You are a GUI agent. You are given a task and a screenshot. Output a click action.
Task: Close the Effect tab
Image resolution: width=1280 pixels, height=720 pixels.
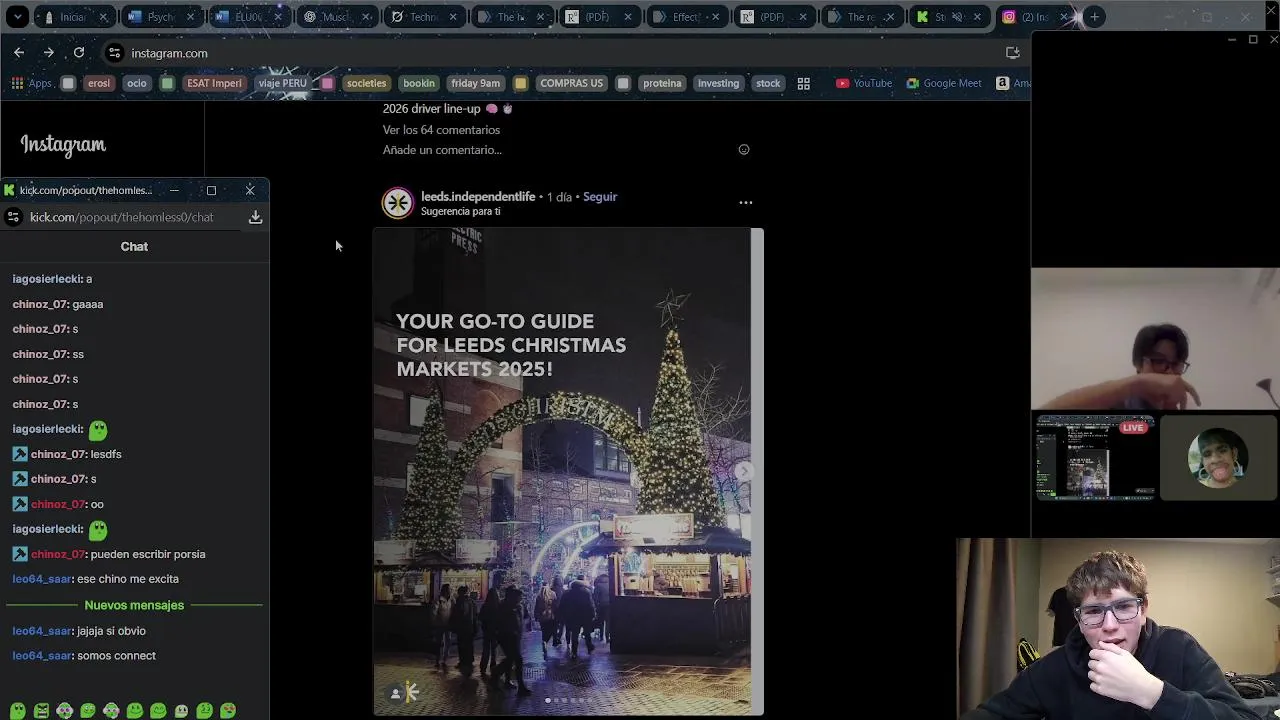click(x=715, y=17)
